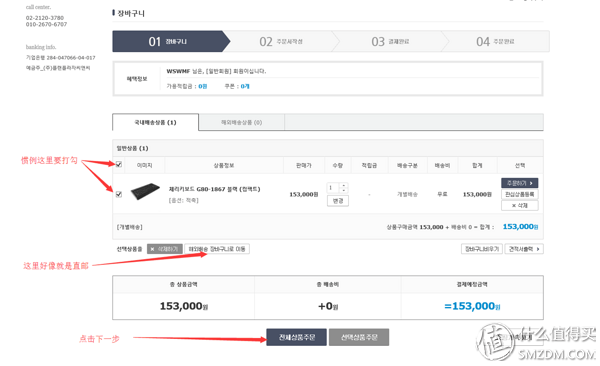This screenshot has width=600, height=366.
Task: Click the gray × 삭제하기 selected-items button
Action: (x=165, y=249)
